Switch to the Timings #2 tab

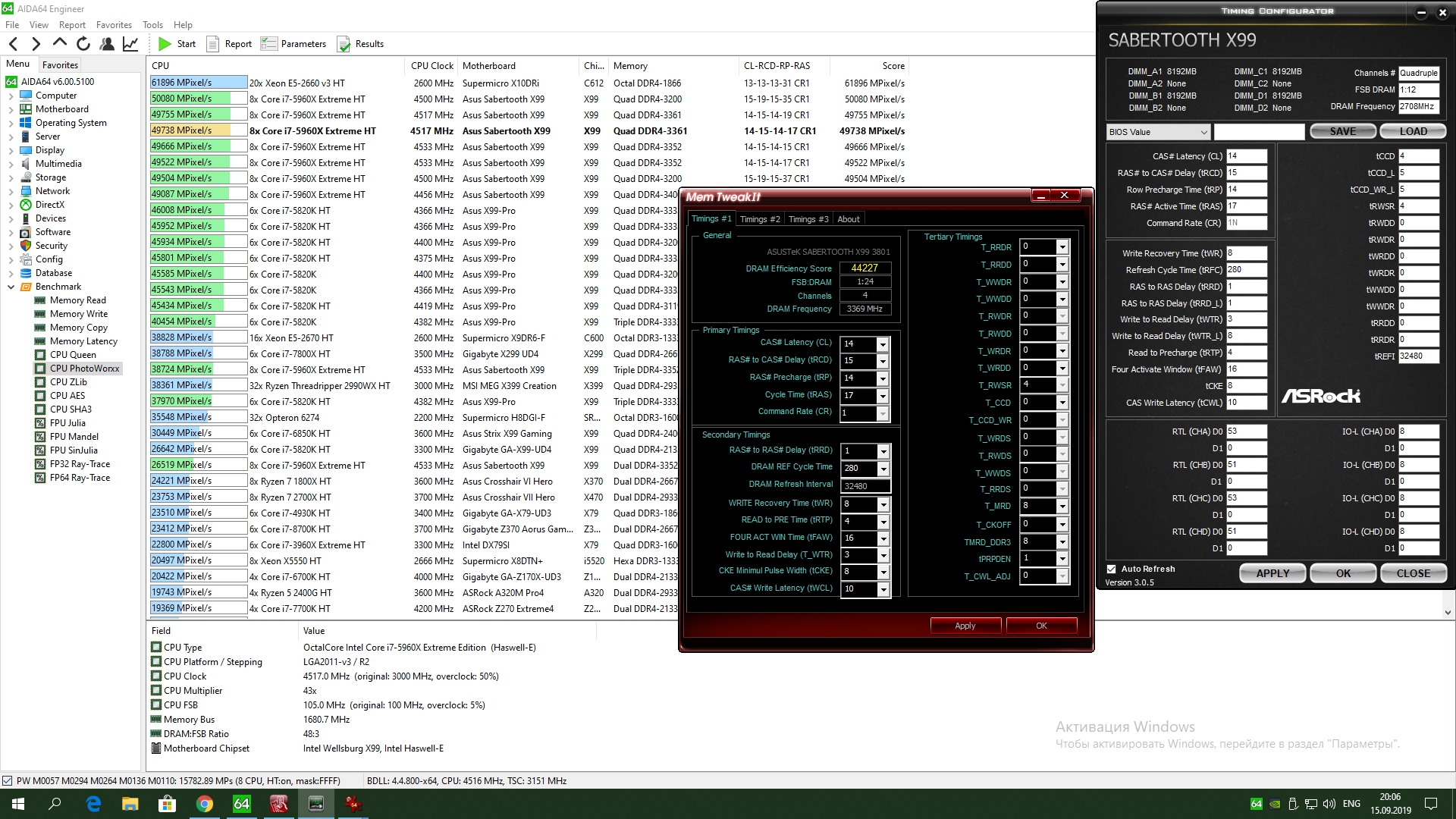pos(760,219)
